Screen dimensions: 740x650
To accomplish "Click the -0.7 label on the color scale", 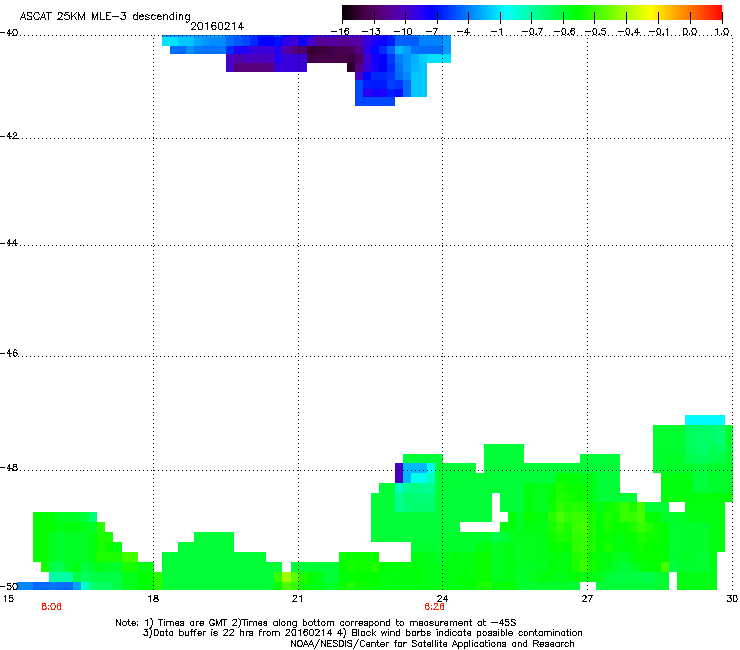I will coord(532,32).
